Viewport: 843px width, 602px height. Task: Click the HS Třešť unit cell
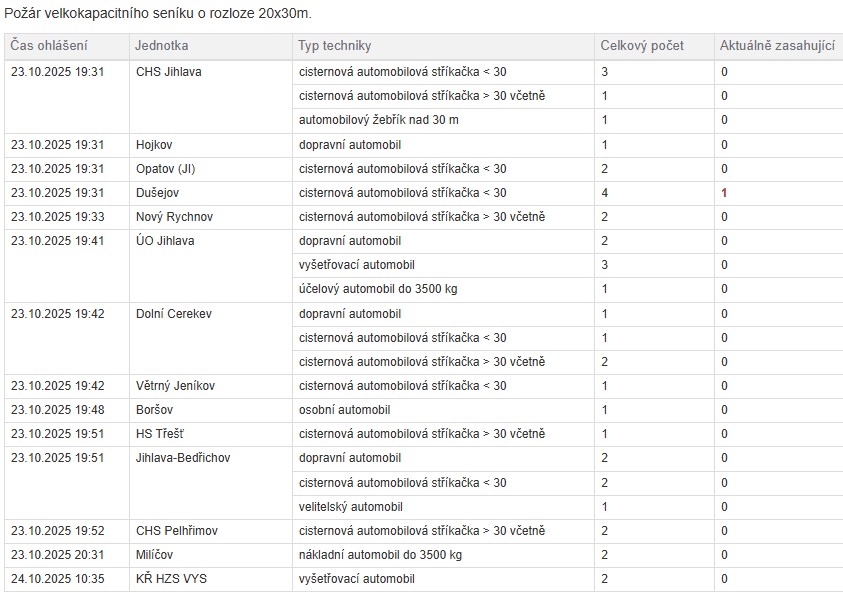point(160,434)
